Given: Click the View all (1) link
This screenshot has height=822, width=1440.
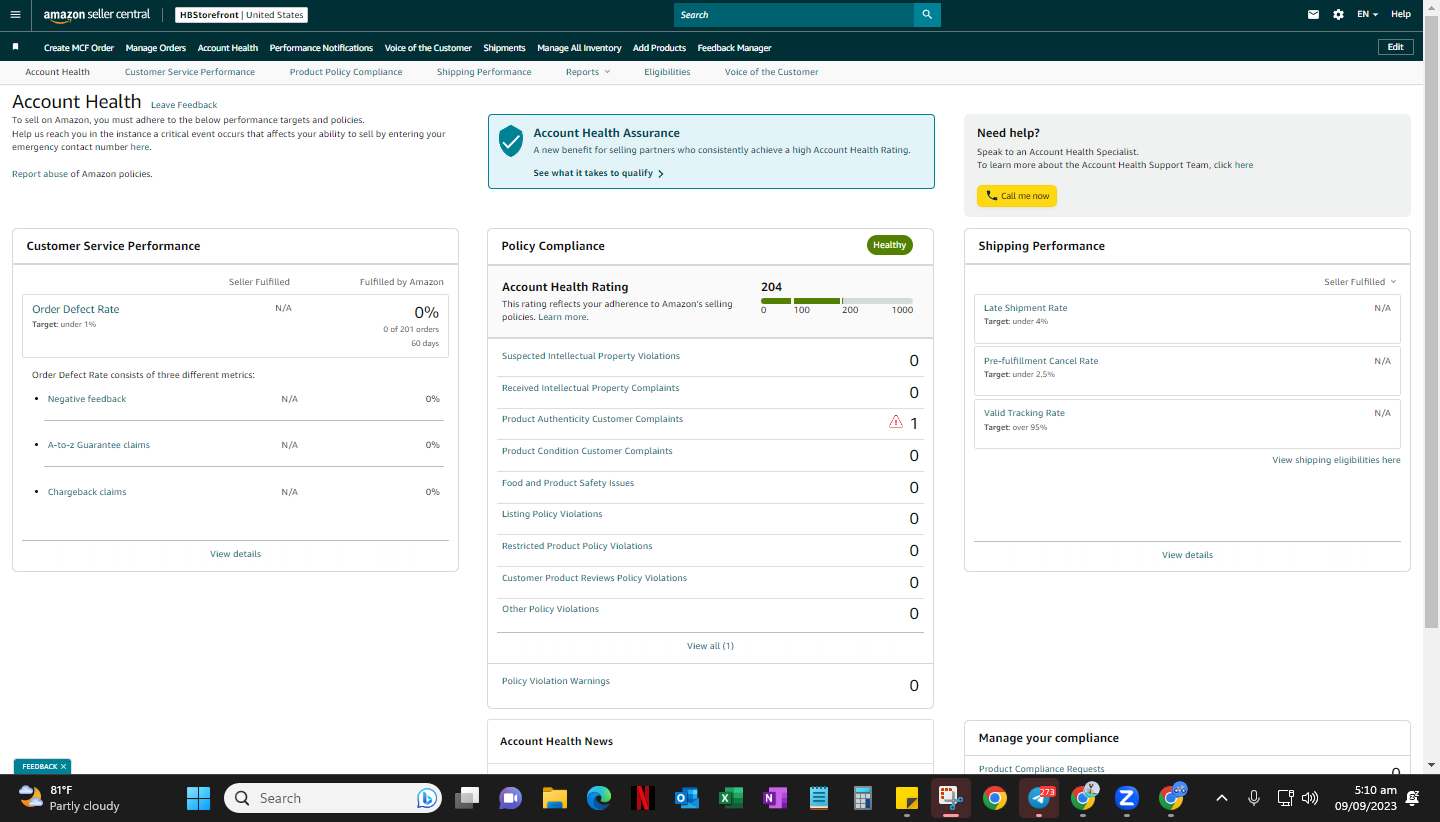Looking at the screenshot, I should coord(710,646).
